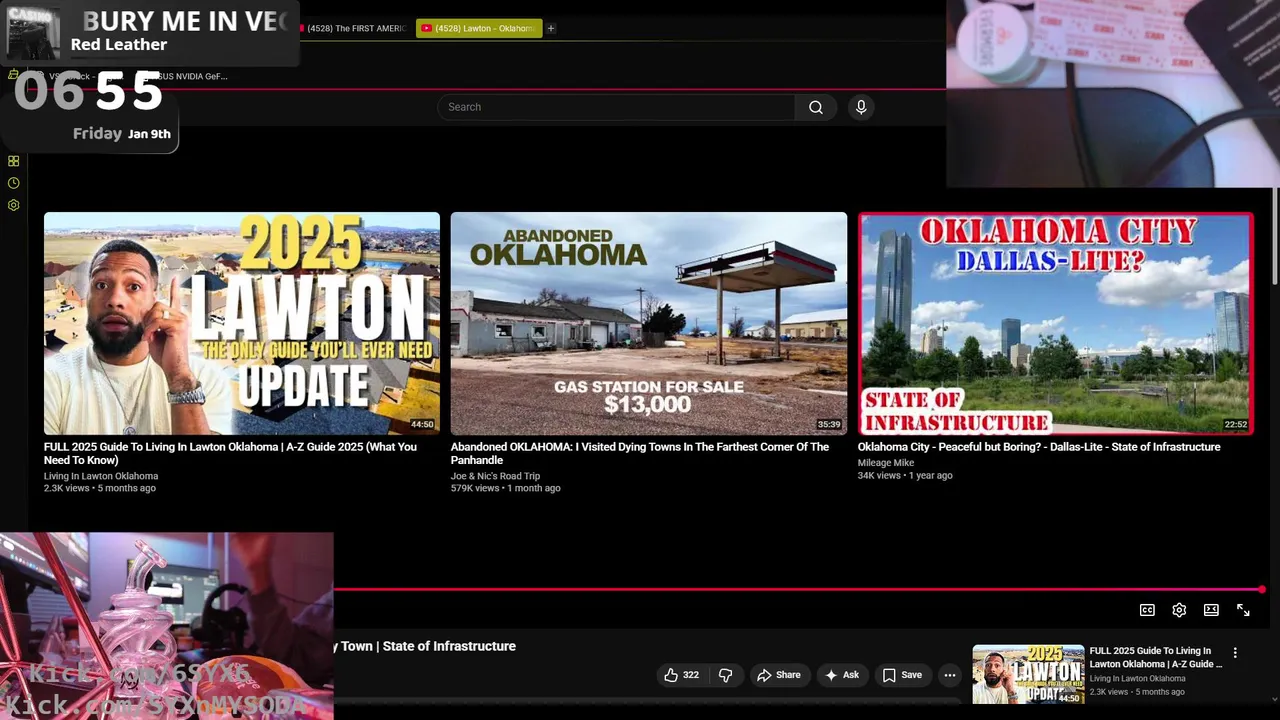Open browser sidebar settings gear icon

tap(14, 205)
